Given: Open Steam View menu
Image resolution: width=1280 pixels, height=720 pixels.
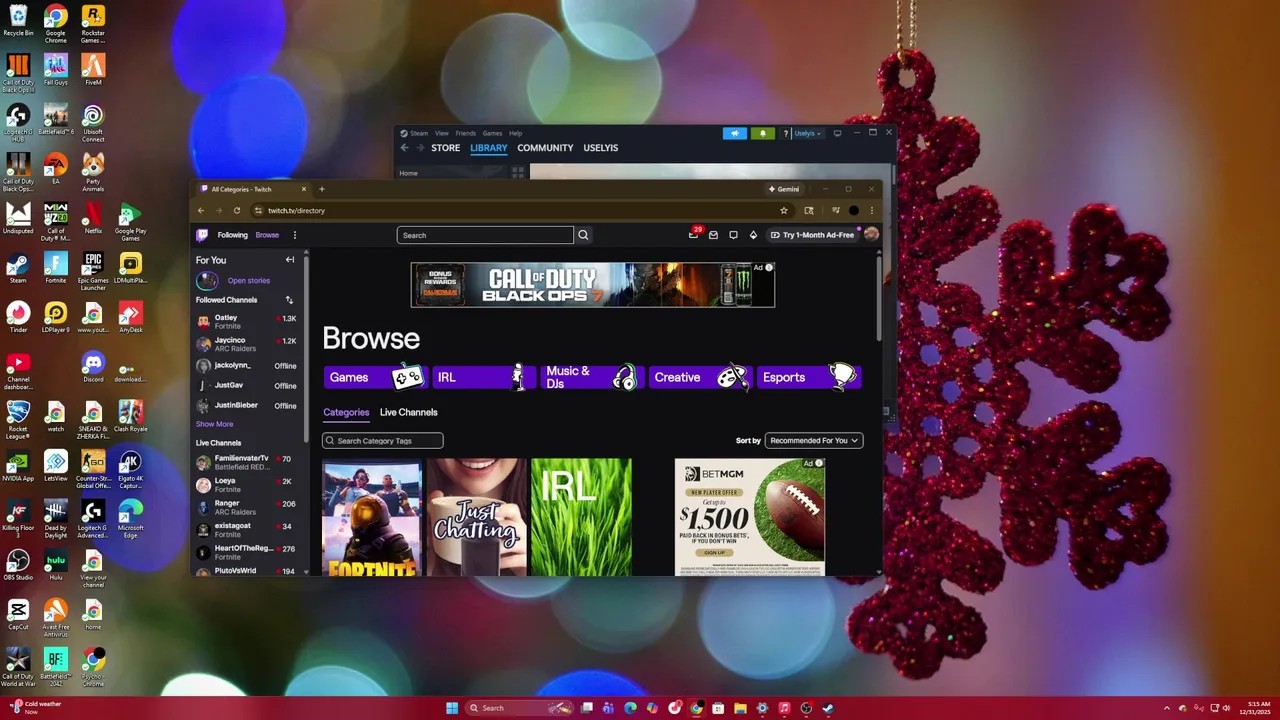Looking at the screenshot, I should coord(441,133).
